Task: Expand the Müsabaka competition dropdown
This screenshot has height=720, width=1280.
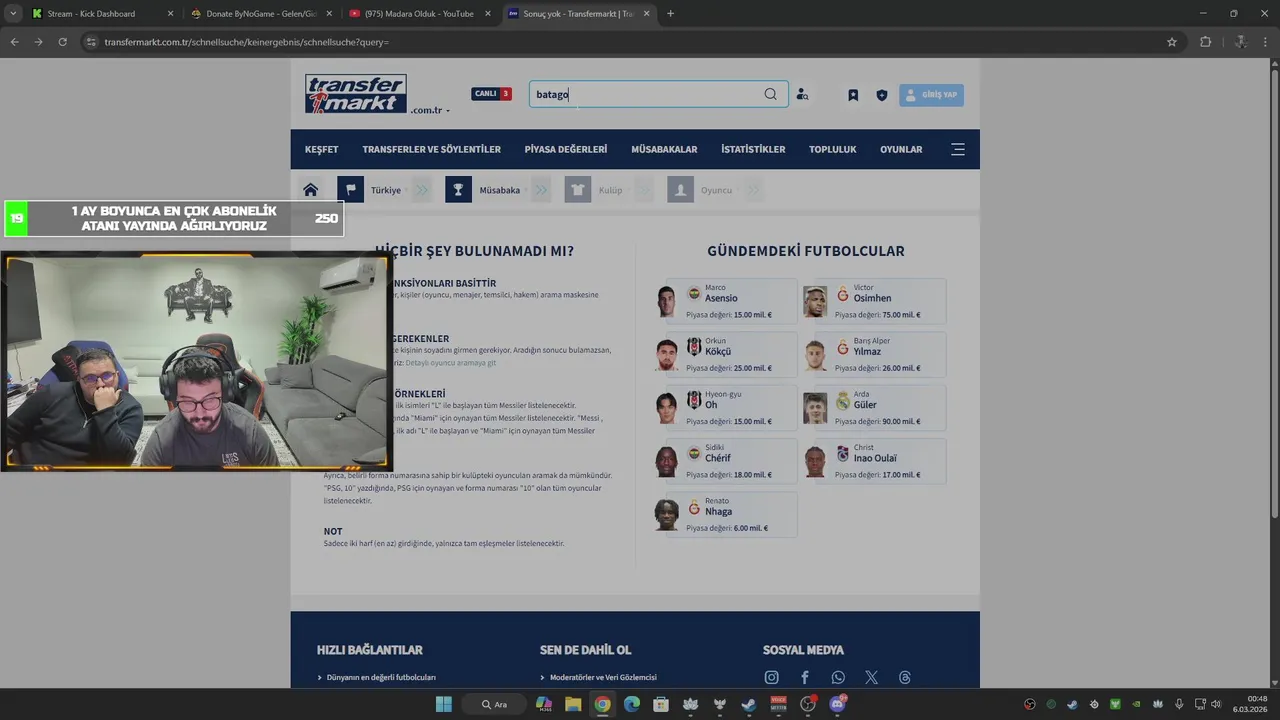Action: tap(541, 190)
